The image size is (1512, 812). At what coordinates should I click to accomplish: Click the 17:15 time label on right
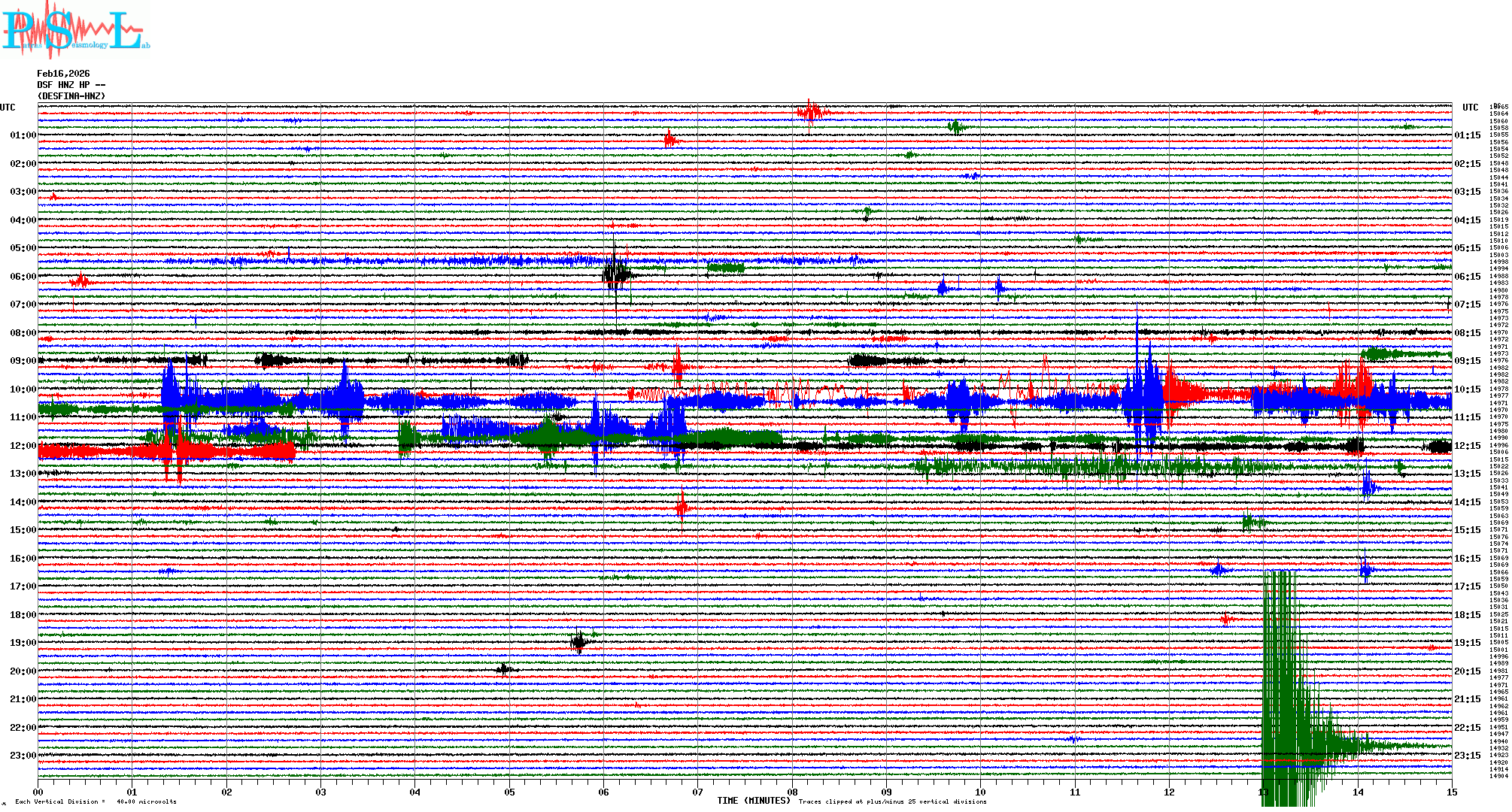(1467, 586)
